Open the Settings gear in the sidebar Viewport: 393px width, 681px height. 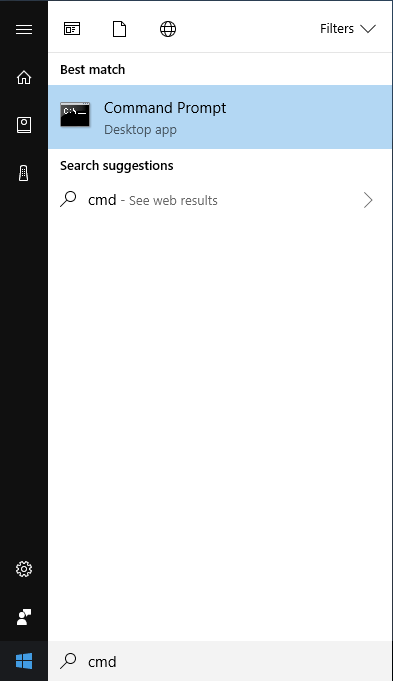click(x=24, y=569)
